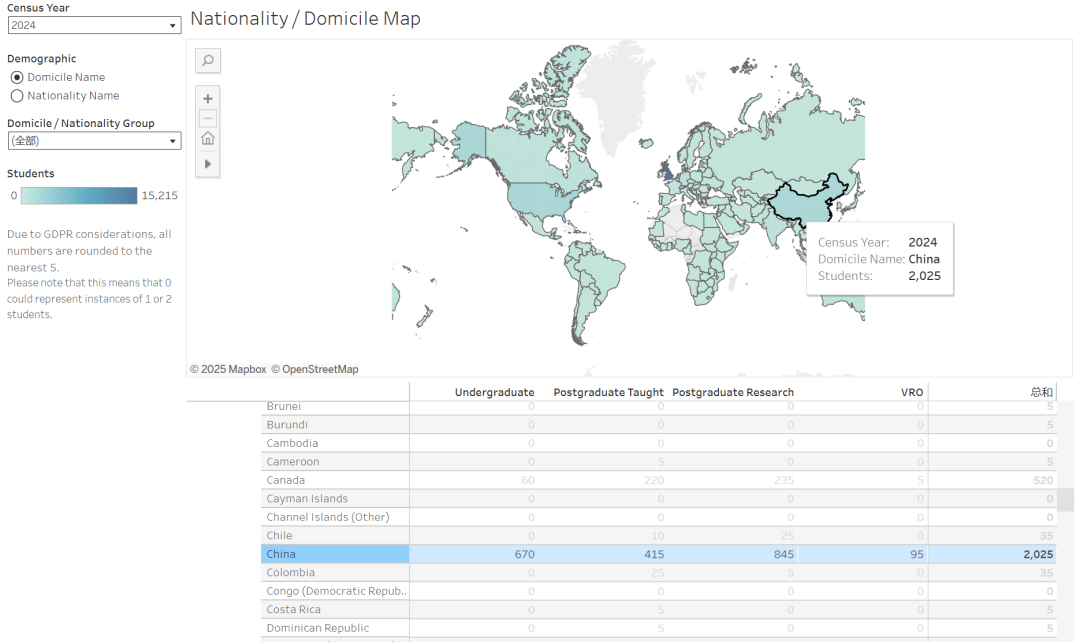This screenshot has height=642, width=1080.
Task: Click the Postgraduate Taught column header
Action: 609,392
